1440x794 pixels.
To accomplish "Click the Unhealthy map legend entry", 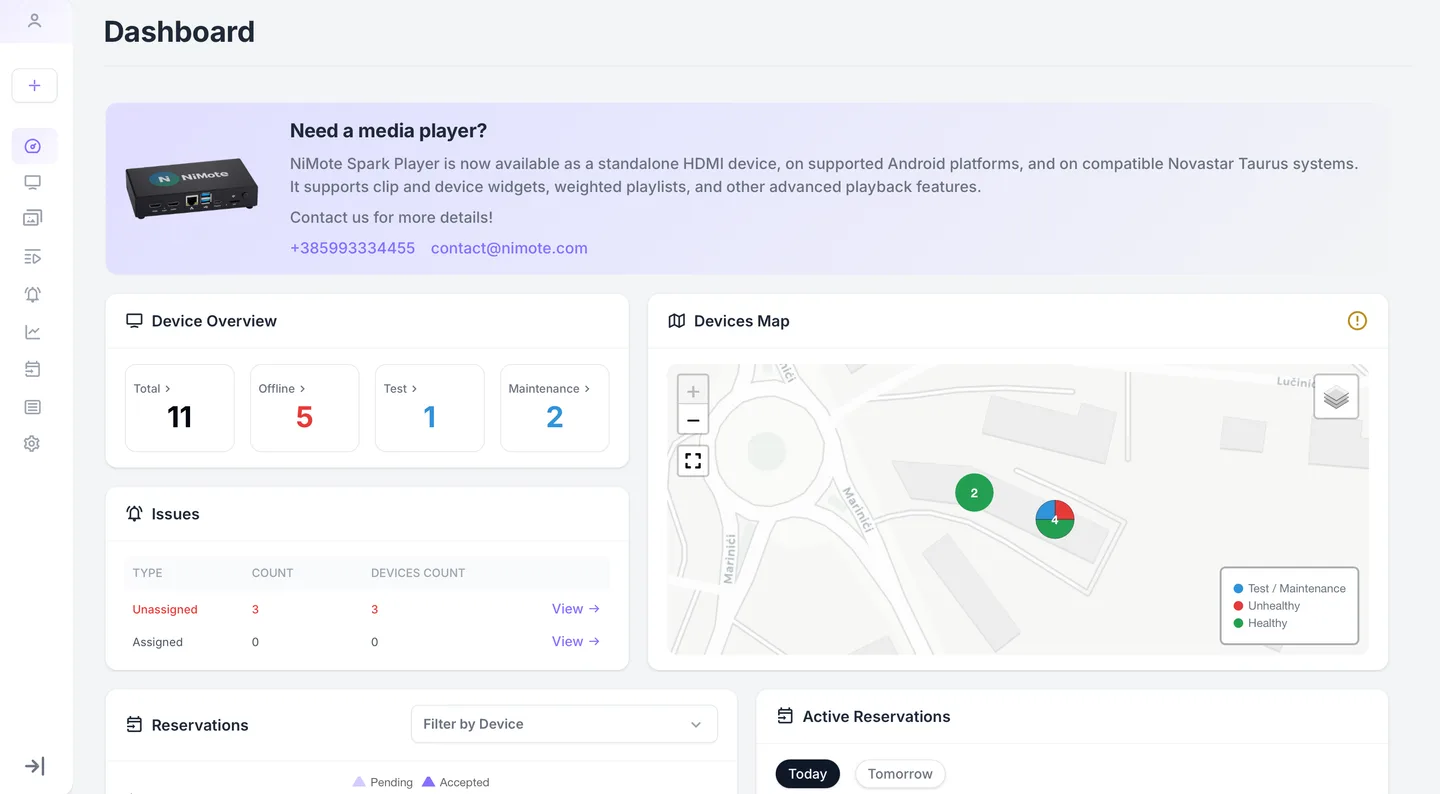I will click(x=1267, y=606).
